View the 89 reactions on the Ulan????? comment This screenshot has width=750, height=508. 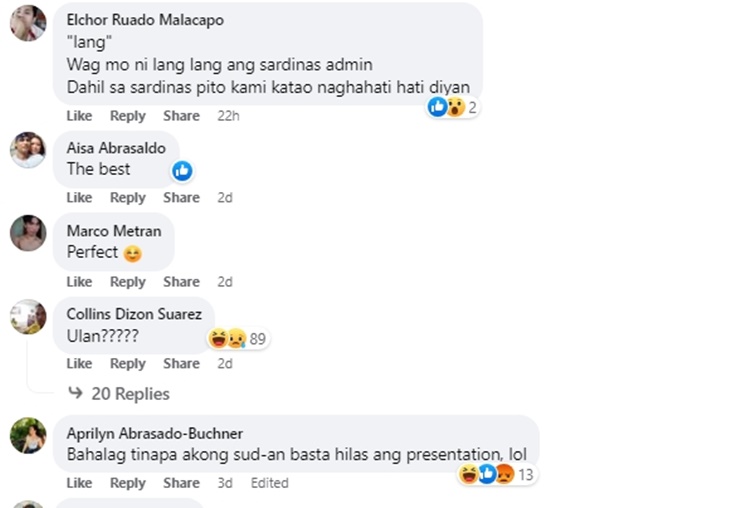238,339
